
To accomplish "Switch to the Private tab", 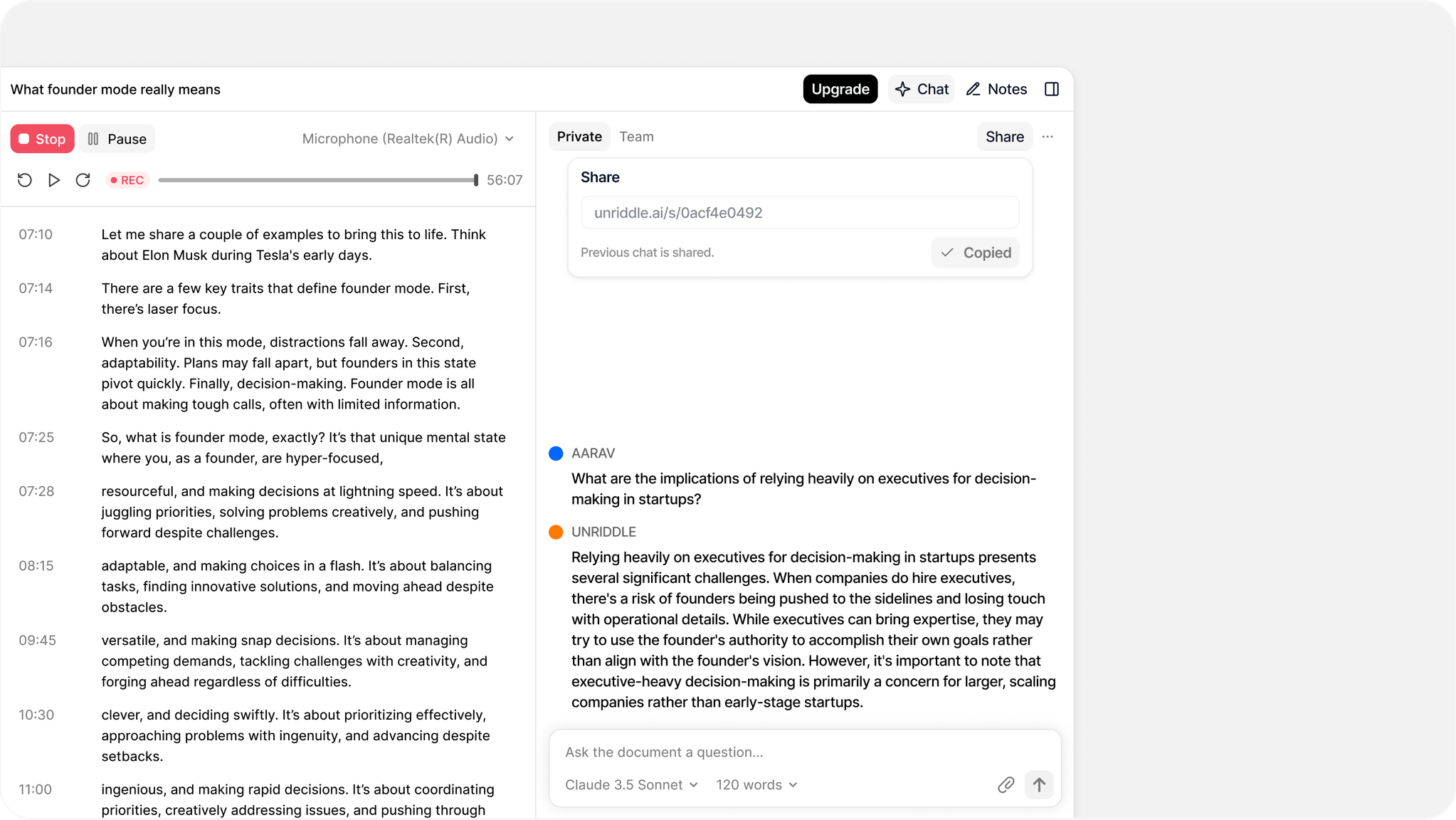I will [579, 137].
